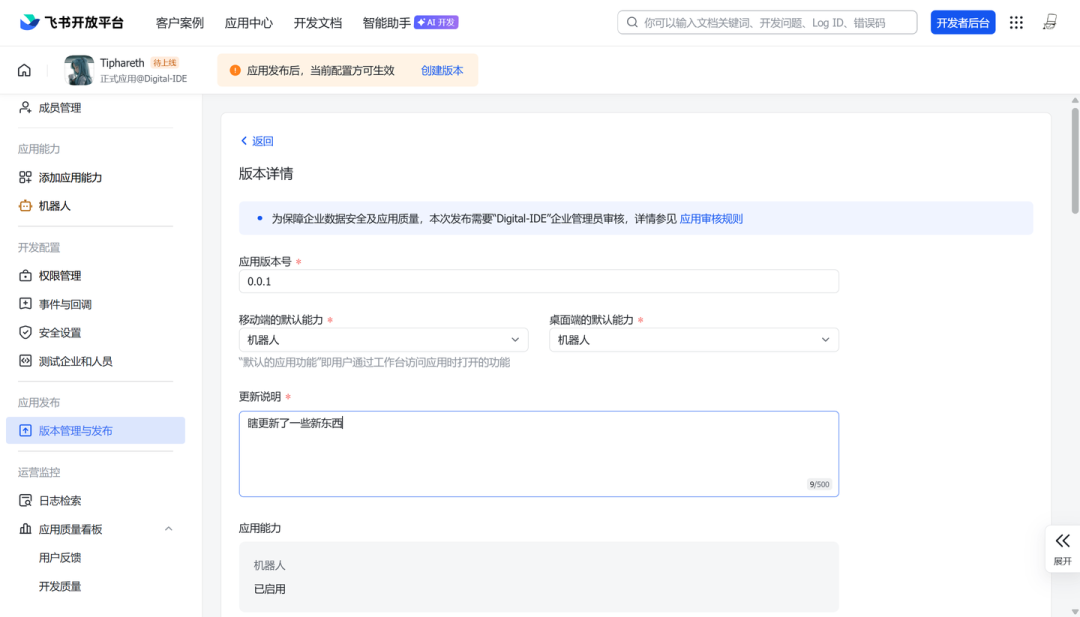
Task: Open the apps grid icon at top right
Action: point(1016,23)
